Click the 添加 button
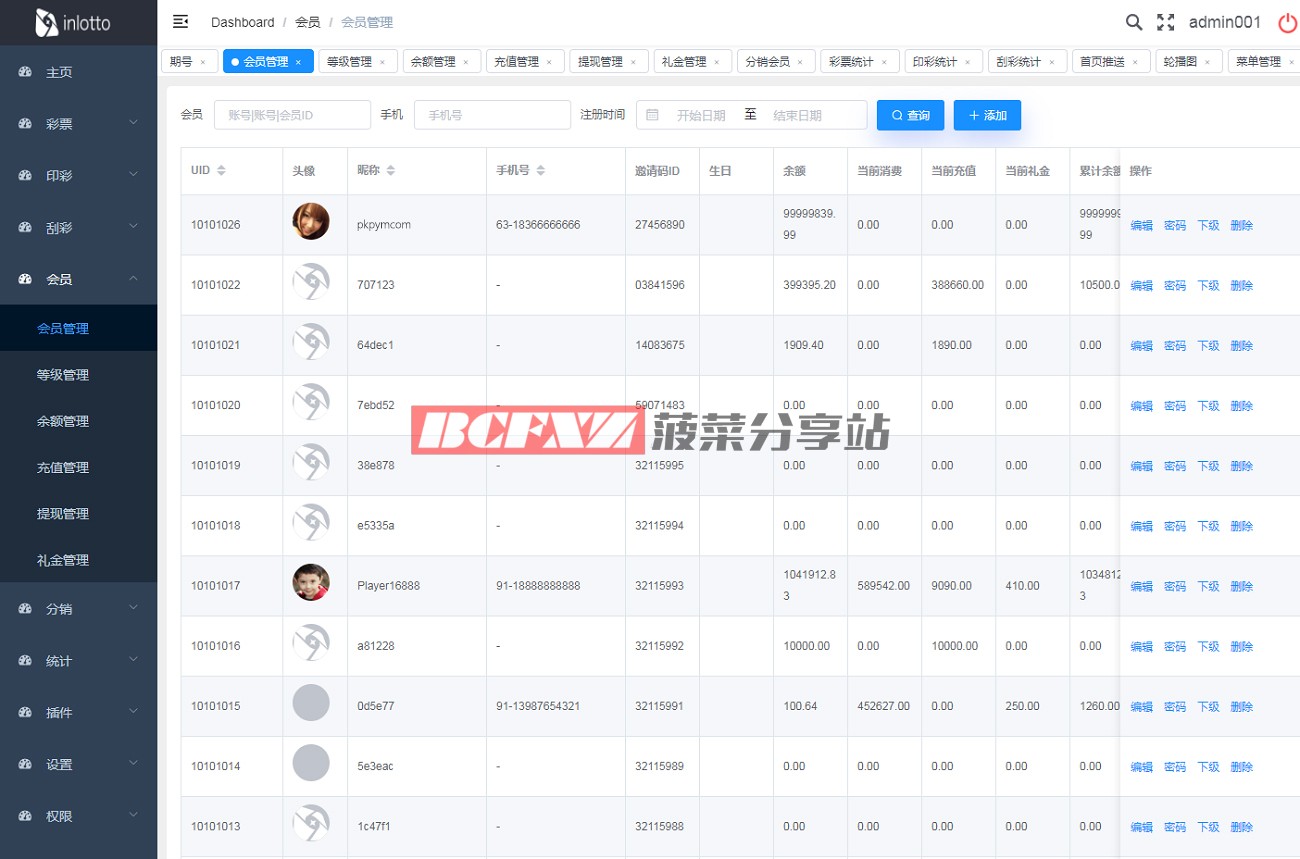 (x=987, y=115)
